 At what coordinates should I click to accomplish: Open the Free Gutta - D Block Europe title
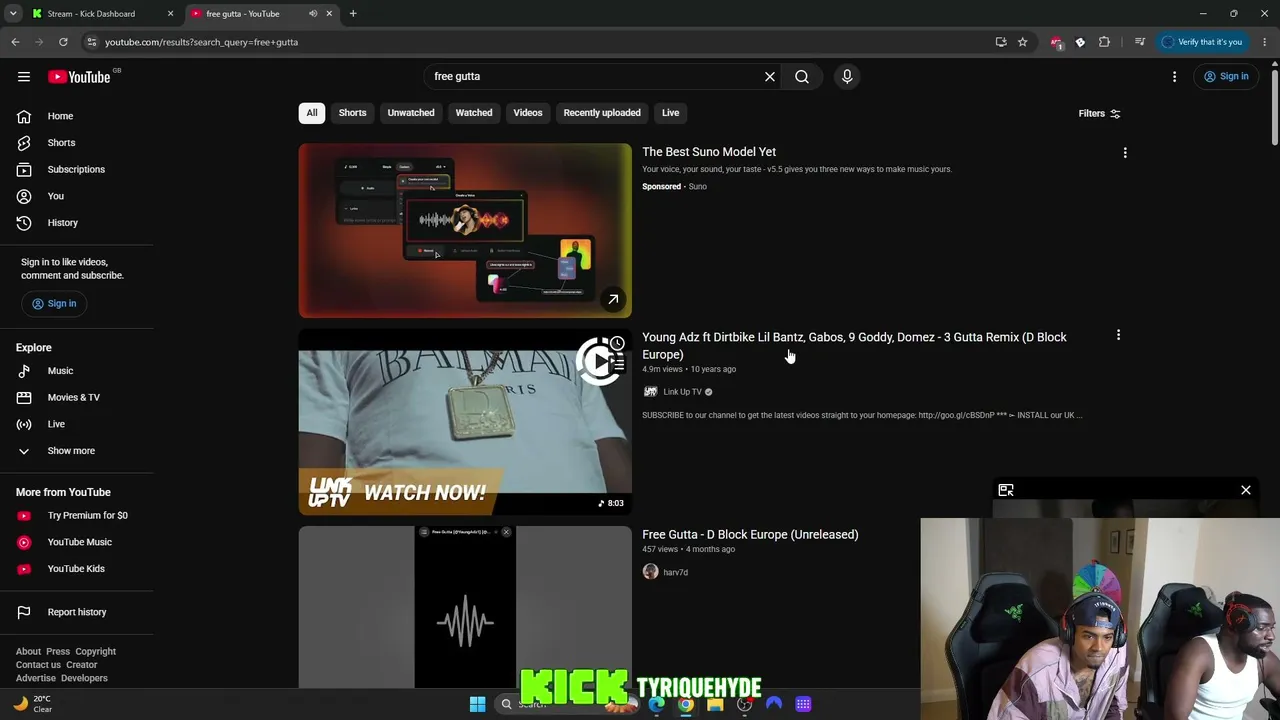[x=750, y=535]
